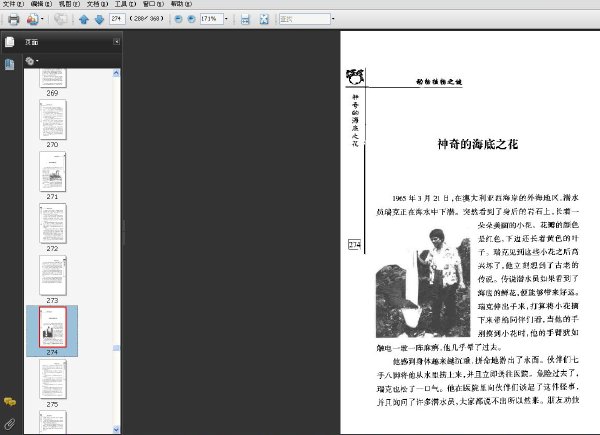600x435 pixels.
Task: Open the Tools menu (工具)
Action: [126, 4]
